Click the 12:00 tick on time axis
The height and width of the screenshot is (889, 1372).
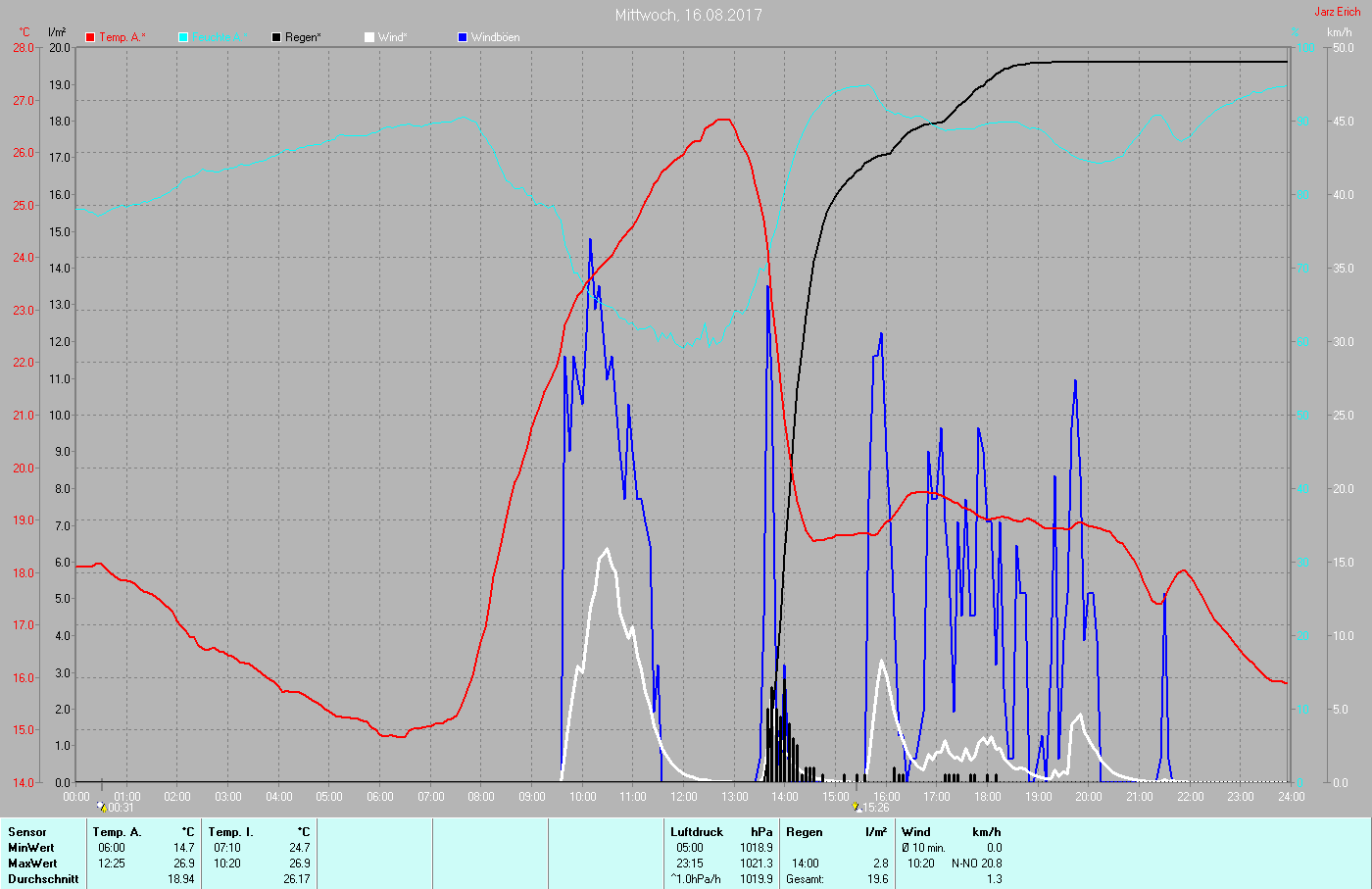click(x=683, y=797)
